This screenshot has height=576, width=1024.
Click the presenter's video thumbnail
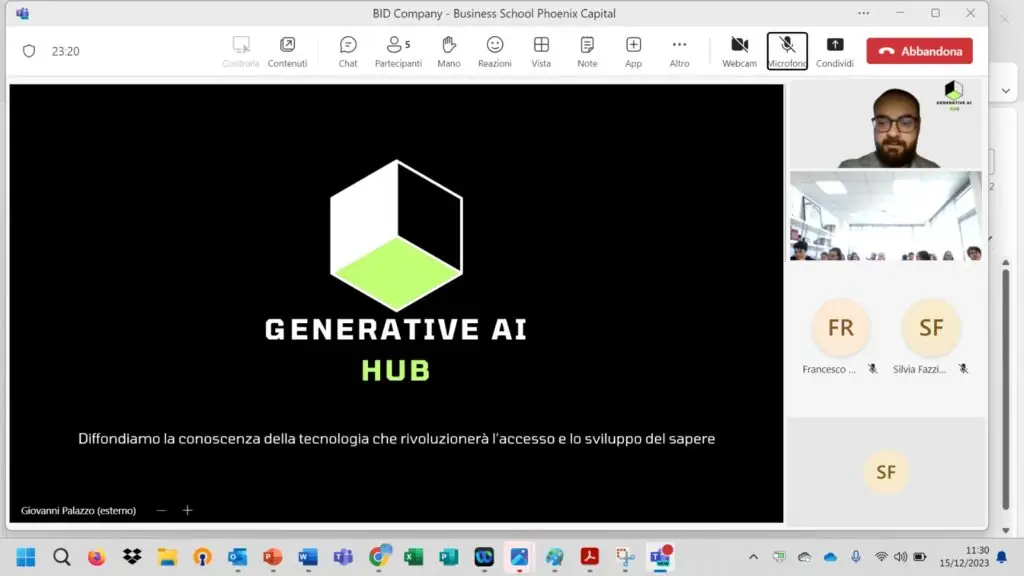pyautogui.click(x=885, y=125)
